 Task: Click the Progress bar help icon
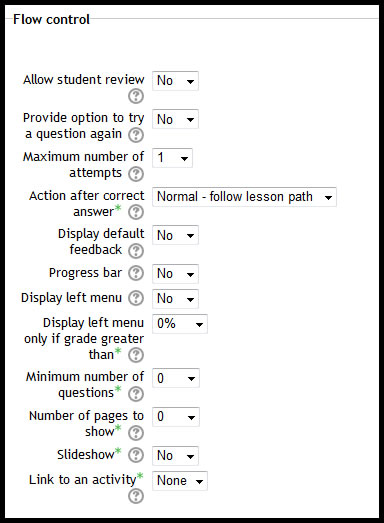[136, 273]
